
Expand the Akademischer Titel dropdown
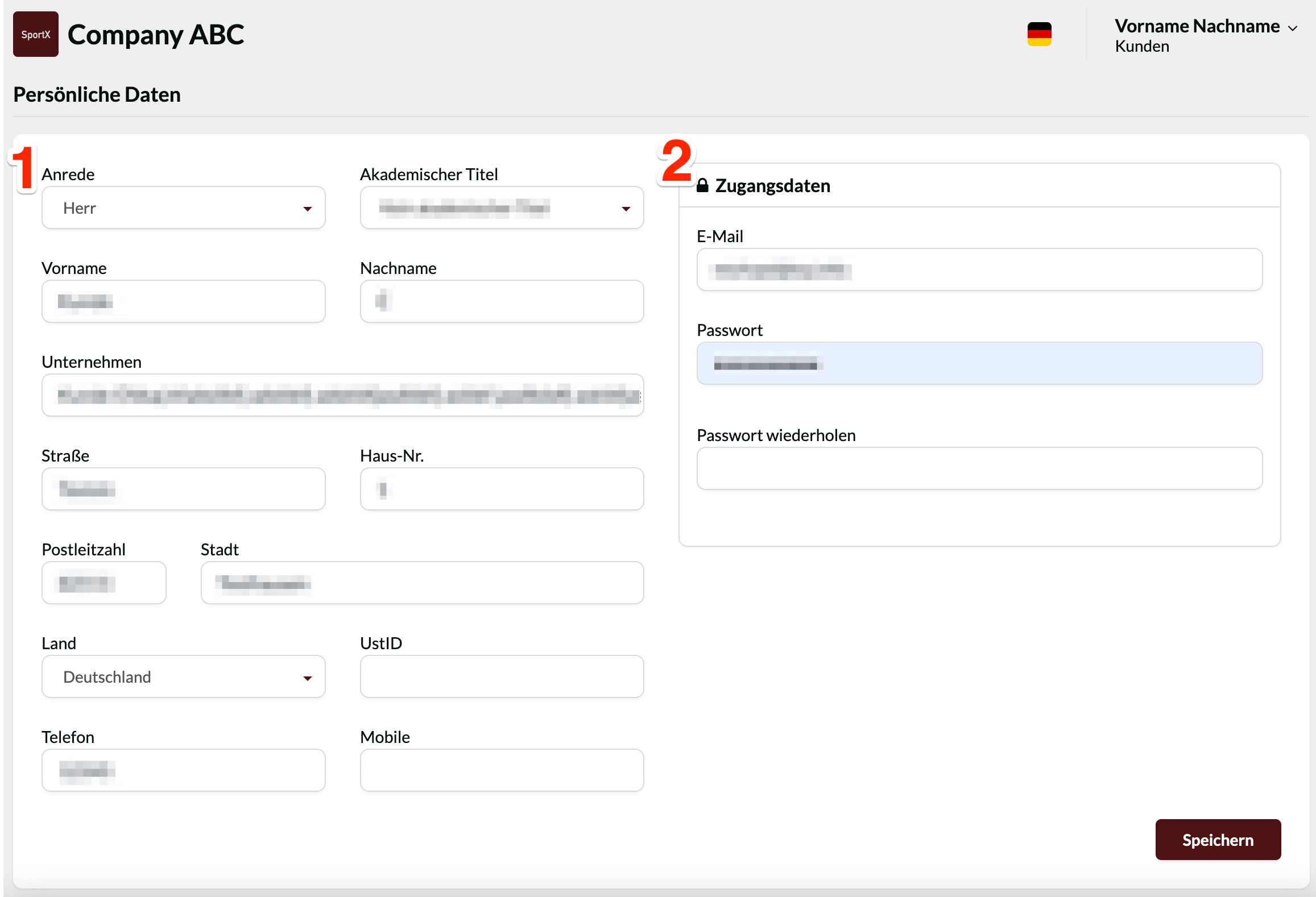(x=502, y=208)
